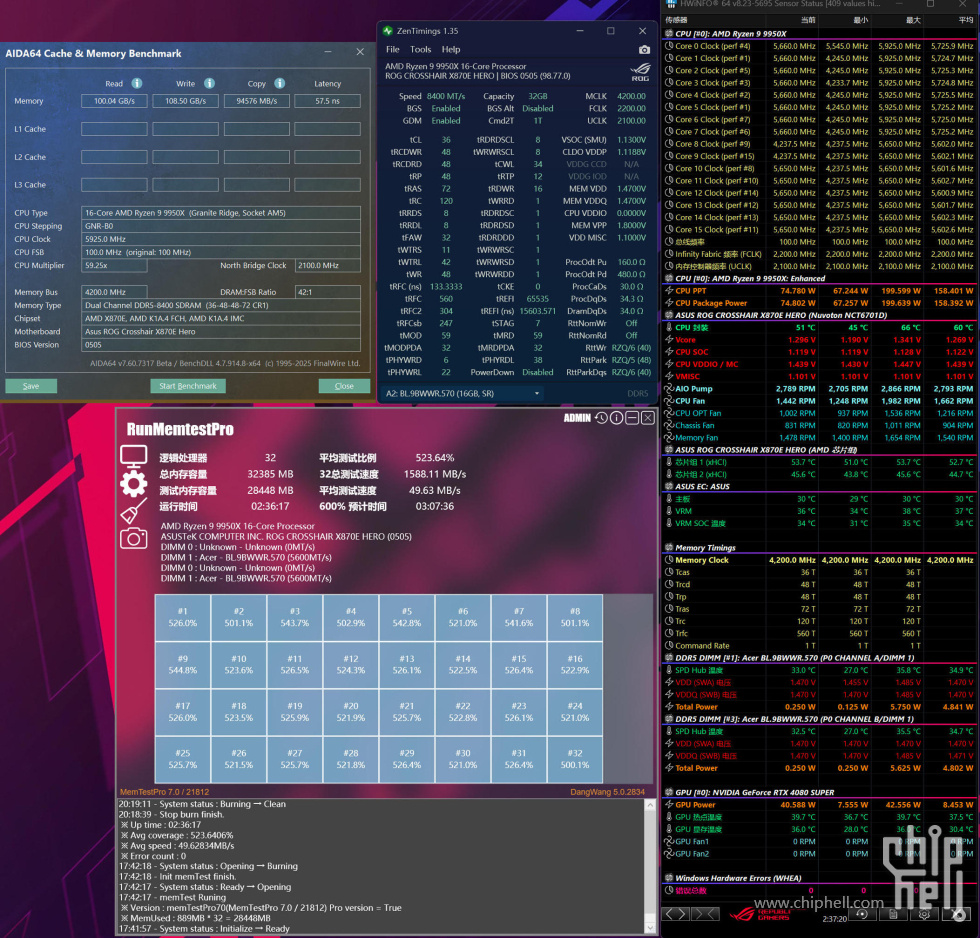
Task: Click the tRFC (ns) value 133.3333 in ZenTimings
Action: [446, 287]
